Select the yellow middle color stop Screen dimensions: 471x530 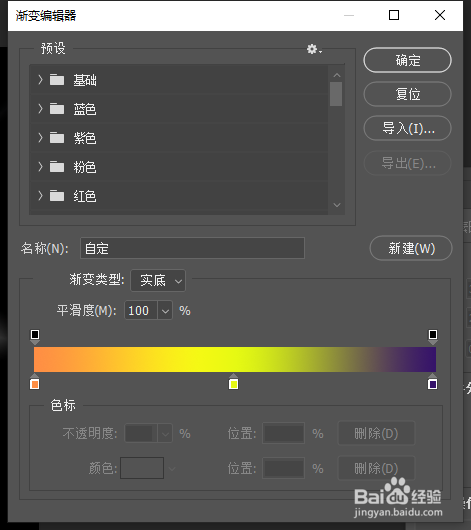pos(233,382)
